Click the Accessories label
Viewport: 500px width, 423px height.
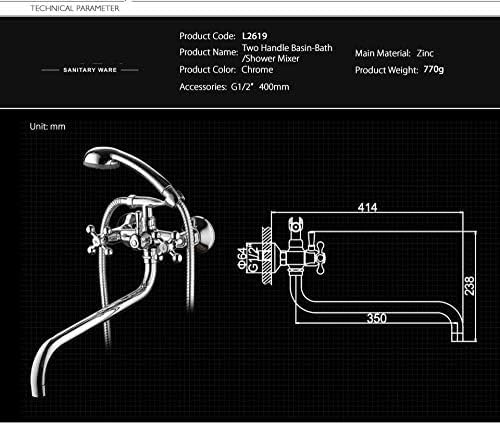(x=203, y=87)
